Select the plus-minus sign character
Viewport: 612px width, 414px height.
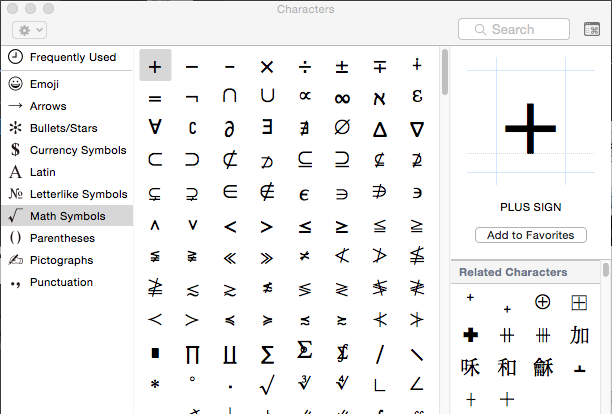[342, 66]
